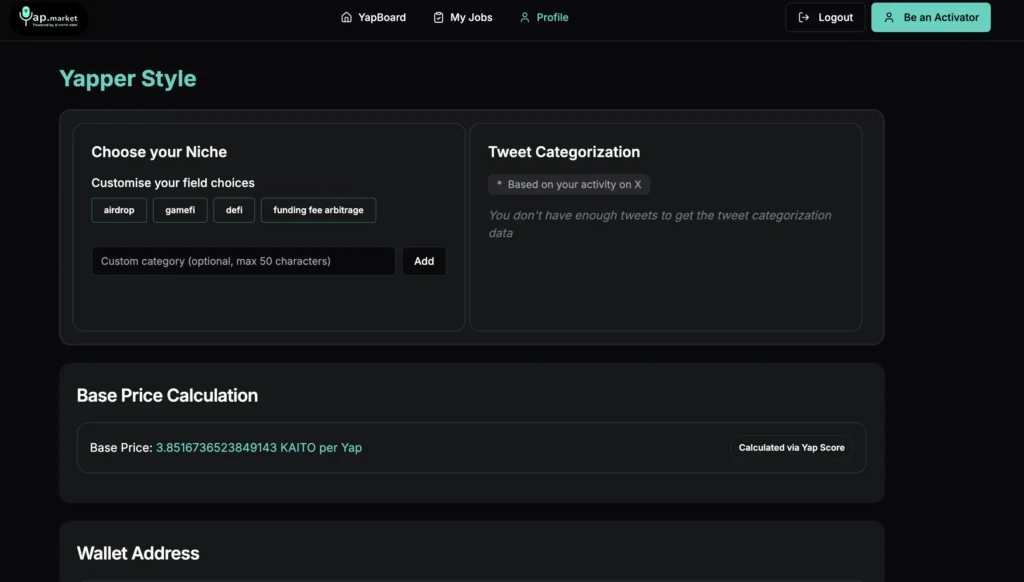Toggle the gamefi niche chip
1024x582 pixels.
pyautogui.click(x=180, y=210)
